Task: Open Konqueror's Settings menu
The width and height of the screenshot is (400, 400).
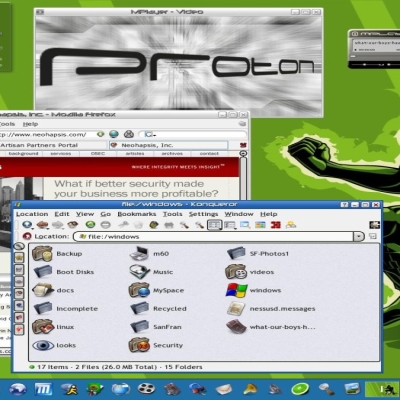Action: (x=203, y=214)
